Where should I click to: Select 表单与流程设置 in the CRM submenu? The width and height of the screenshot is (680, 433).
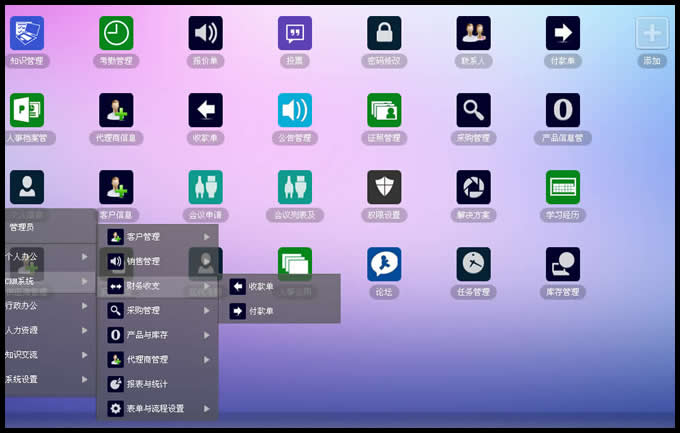(158, 408)
